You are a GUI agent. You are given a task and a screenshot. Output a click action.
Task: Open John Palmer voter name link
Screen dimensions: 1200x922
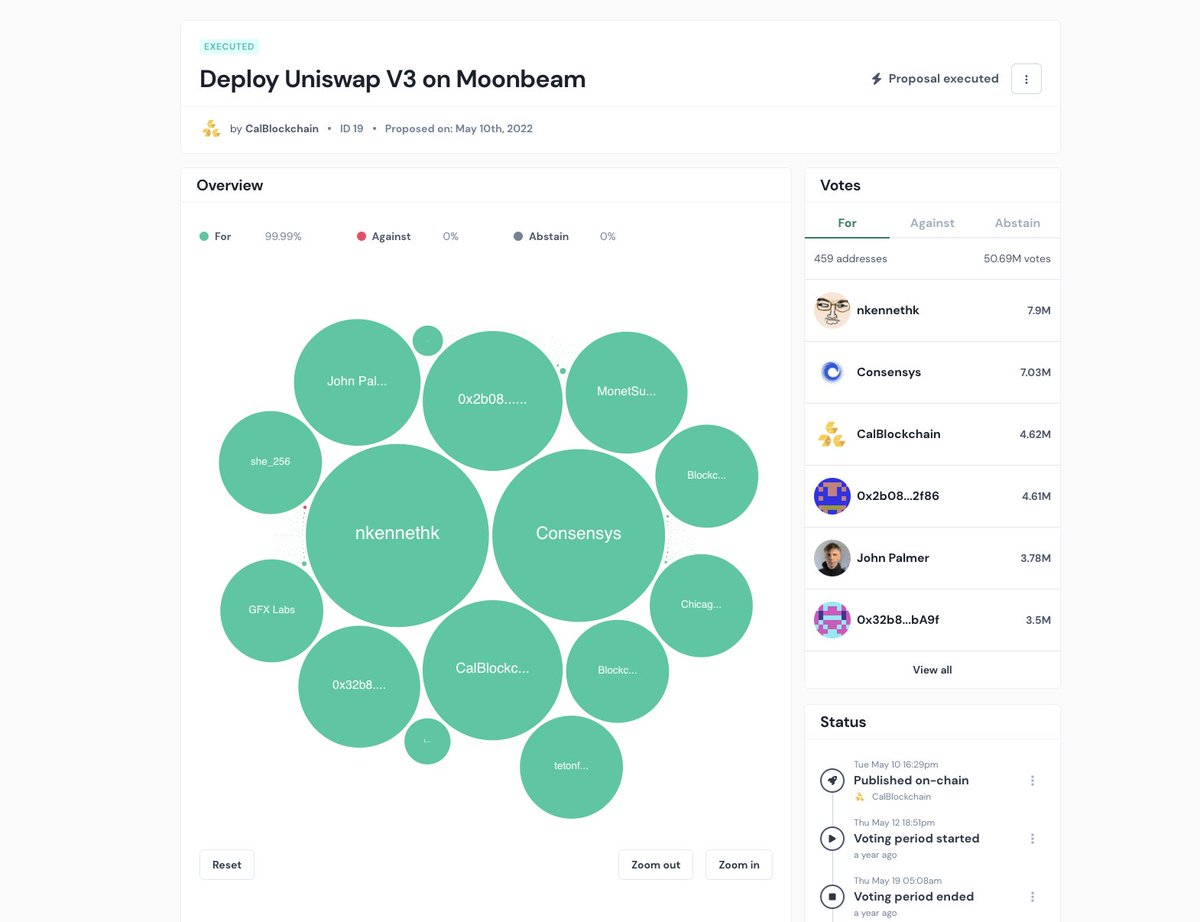click(x=893, y=558)
